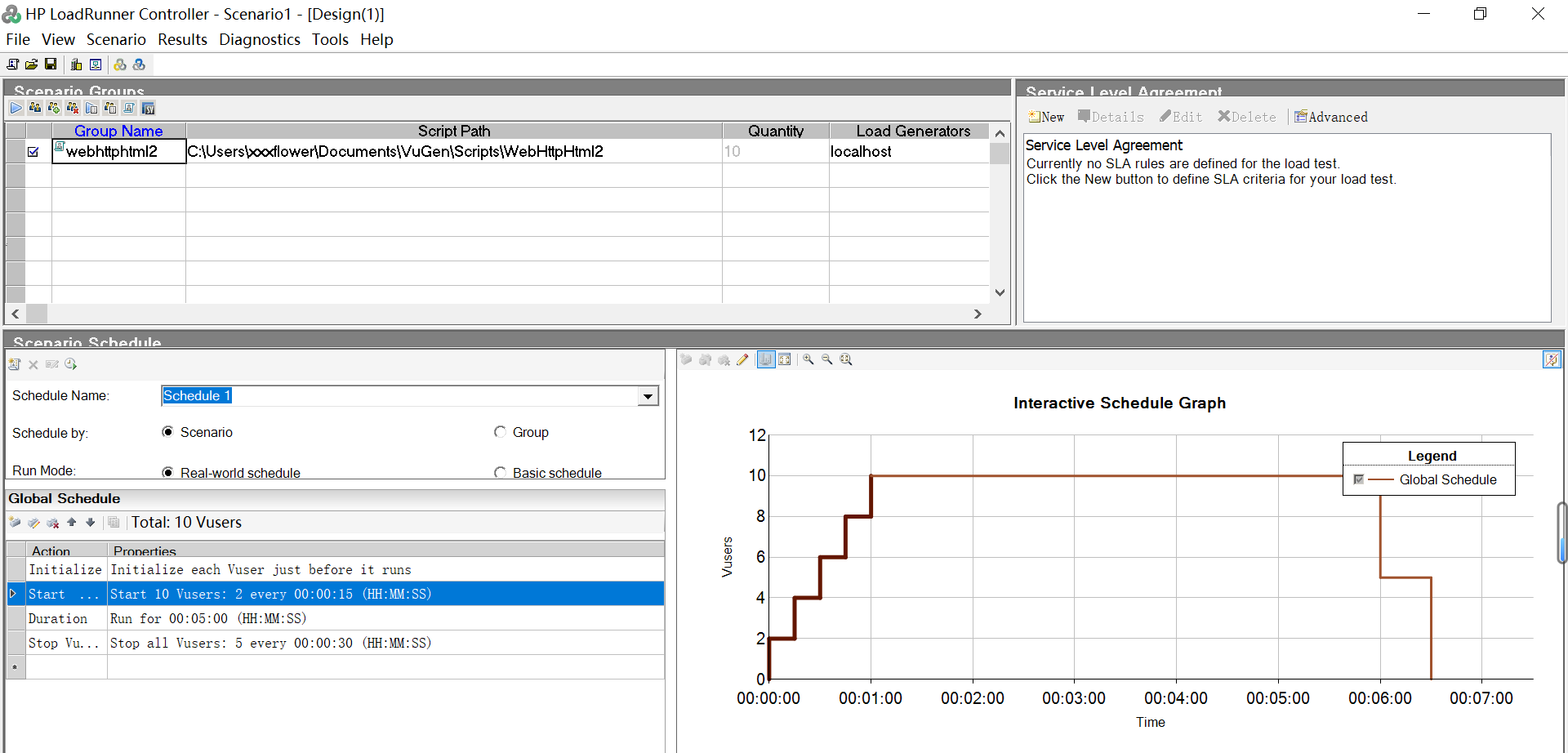This screenshot has width=1568, height=753.
Task: Edit action with brick and pencil icon
Action: (x=33, y=523)
